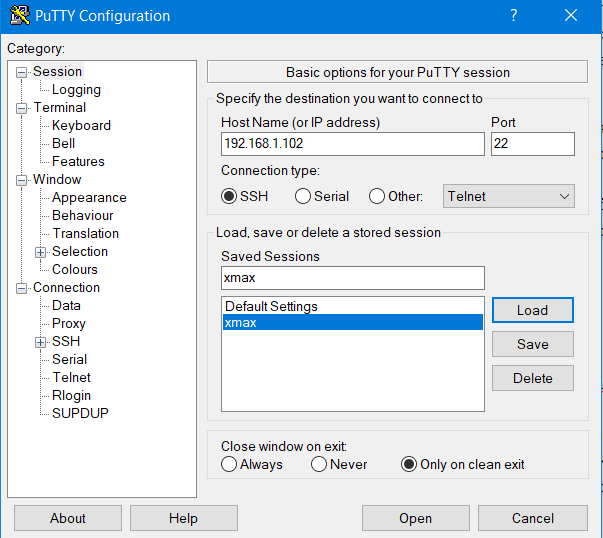This screenshot has width=603, height=538.
Task: Click the Load session button
Action: pos(532,310)
